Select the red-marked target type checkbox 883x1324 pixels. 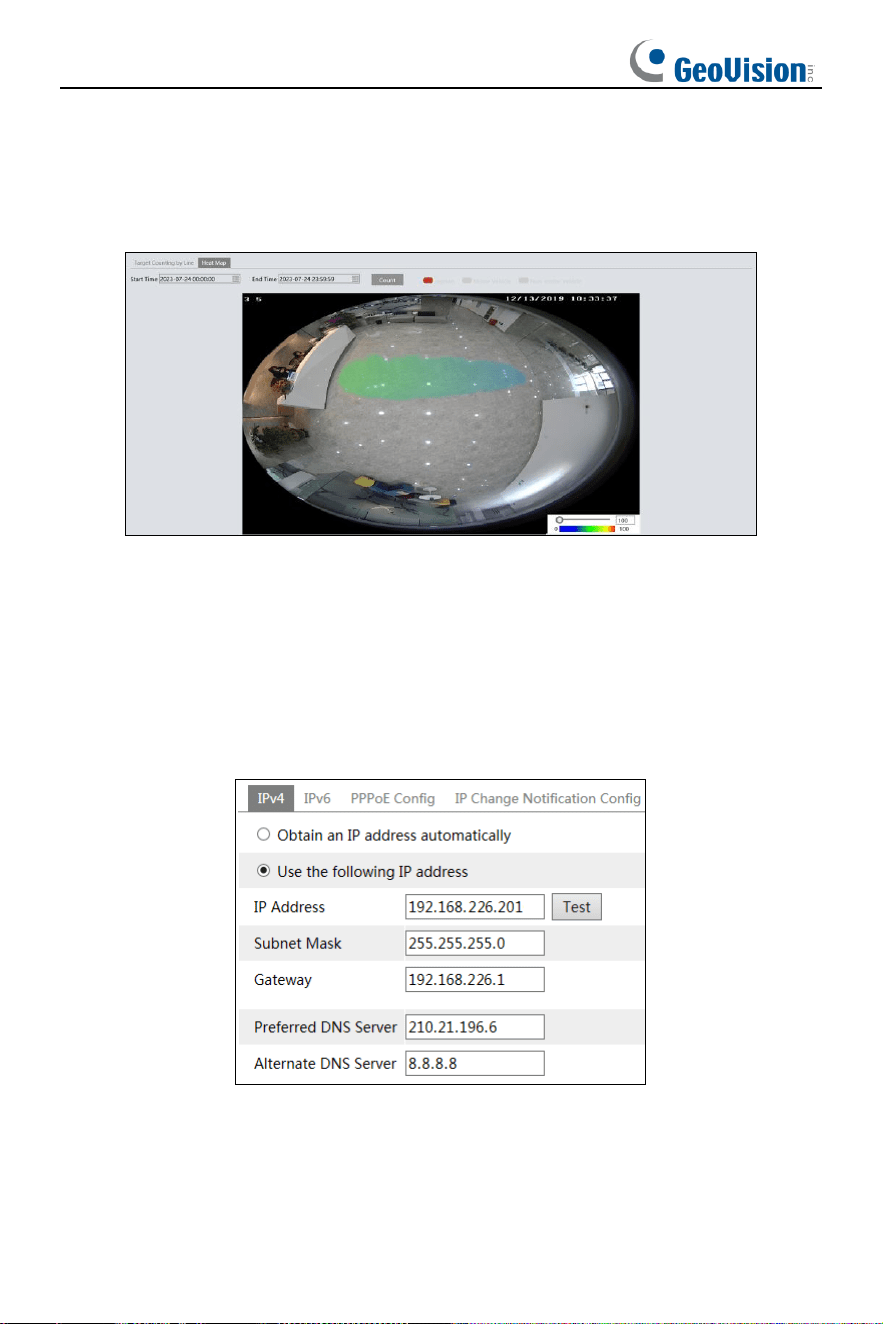point(427,280)
